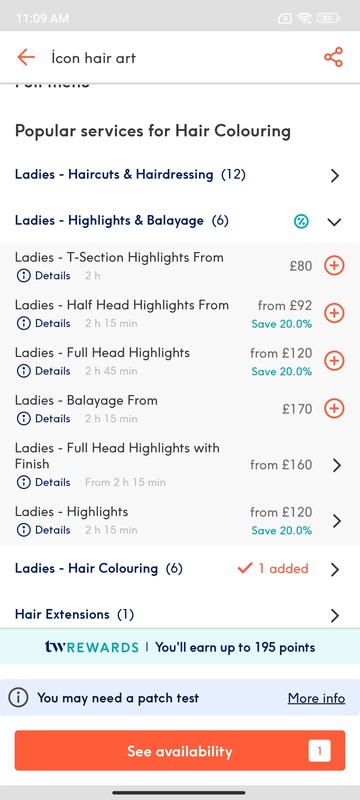
Task: Open Ladies - Highlights options chevron
Action: pyautogui.click(x=336, y=521)
